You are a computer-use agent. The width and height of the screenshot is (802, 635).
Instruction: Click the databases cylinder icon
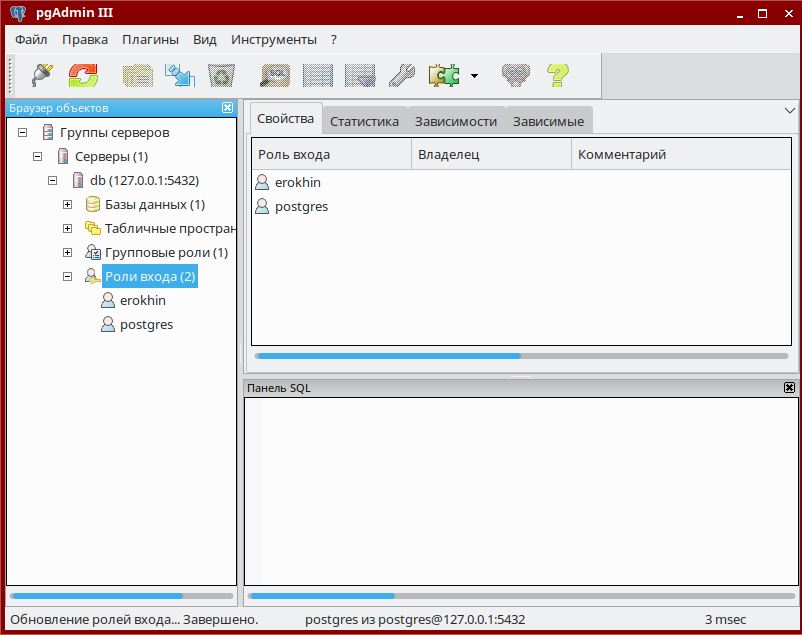[93, 204]
